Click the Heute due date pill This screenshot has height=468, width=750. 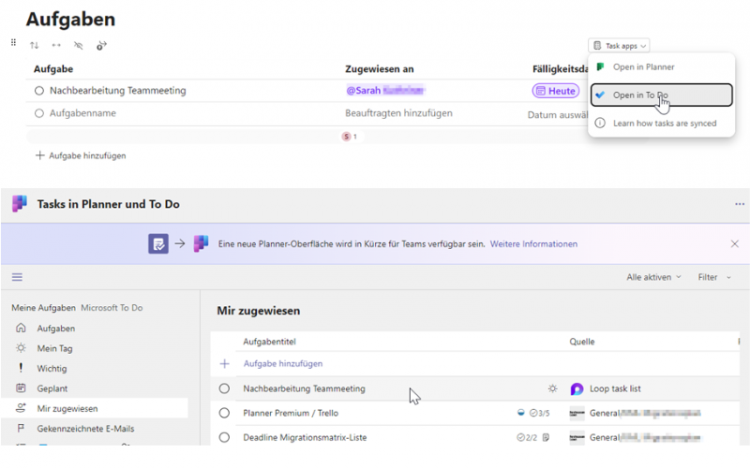pos(555,91)
